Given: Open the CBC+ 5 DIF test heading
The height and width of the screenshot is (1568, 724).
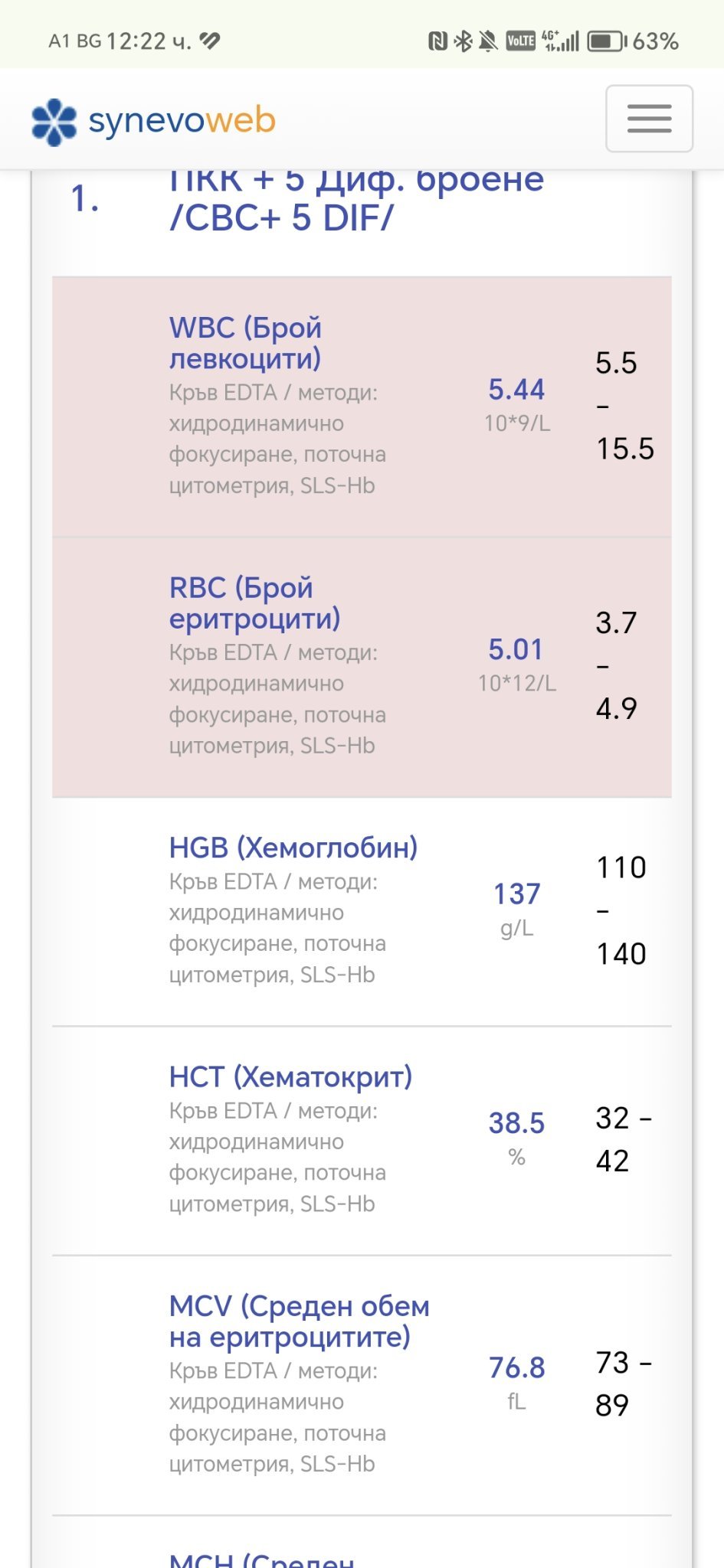Looking at the screenshot, I should pos(356,199).
